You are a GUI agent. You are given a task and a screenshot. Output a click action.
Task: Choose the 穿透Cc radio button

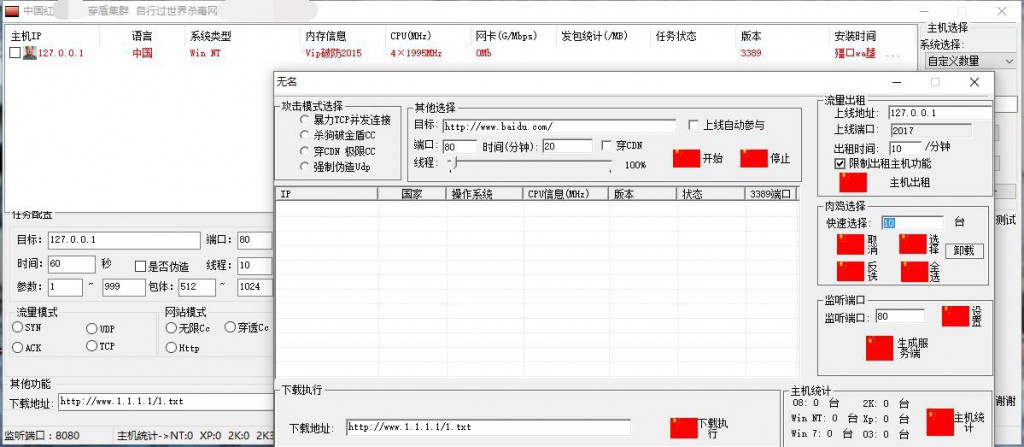coord(230,327)
